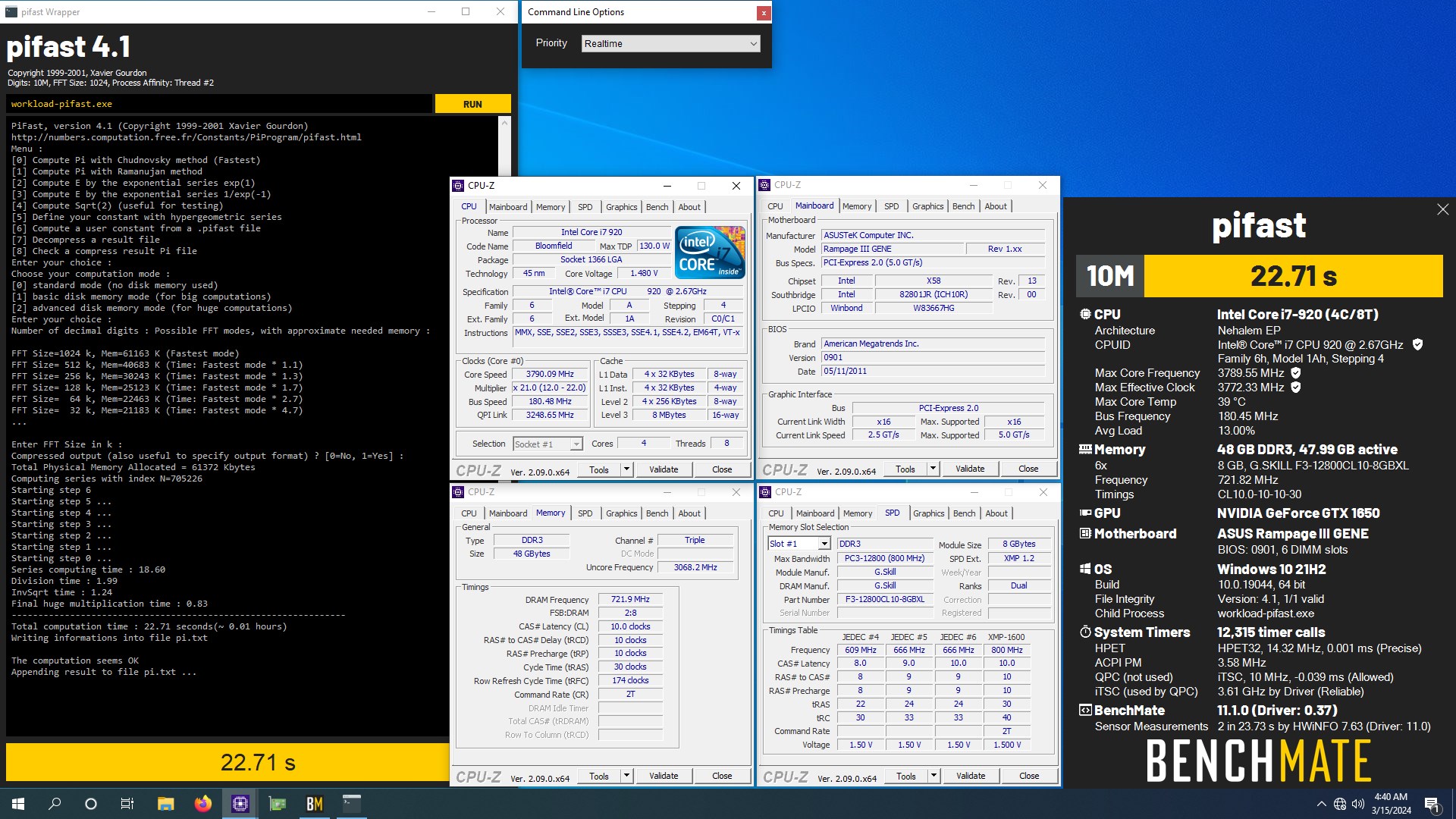Open notification center icon
The image size is (1456, 819).
click(1432, 804)
